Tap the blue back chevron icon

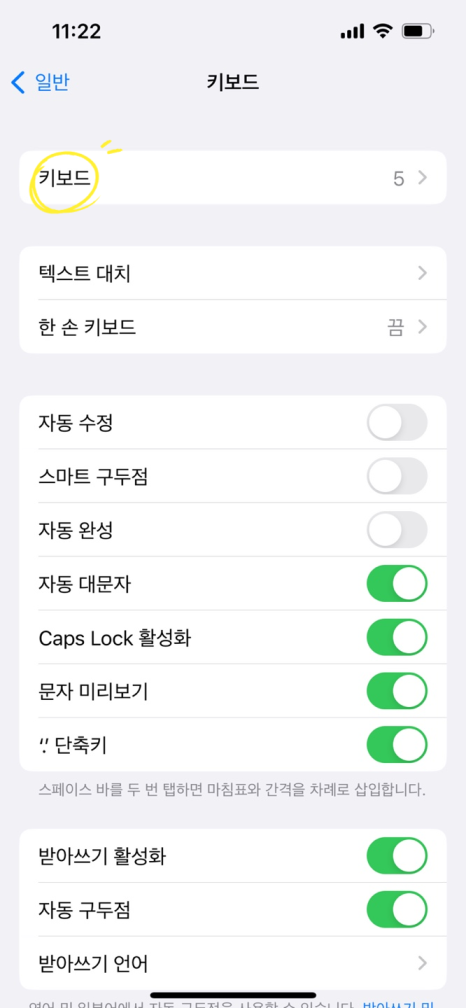(x=19, y=82)
